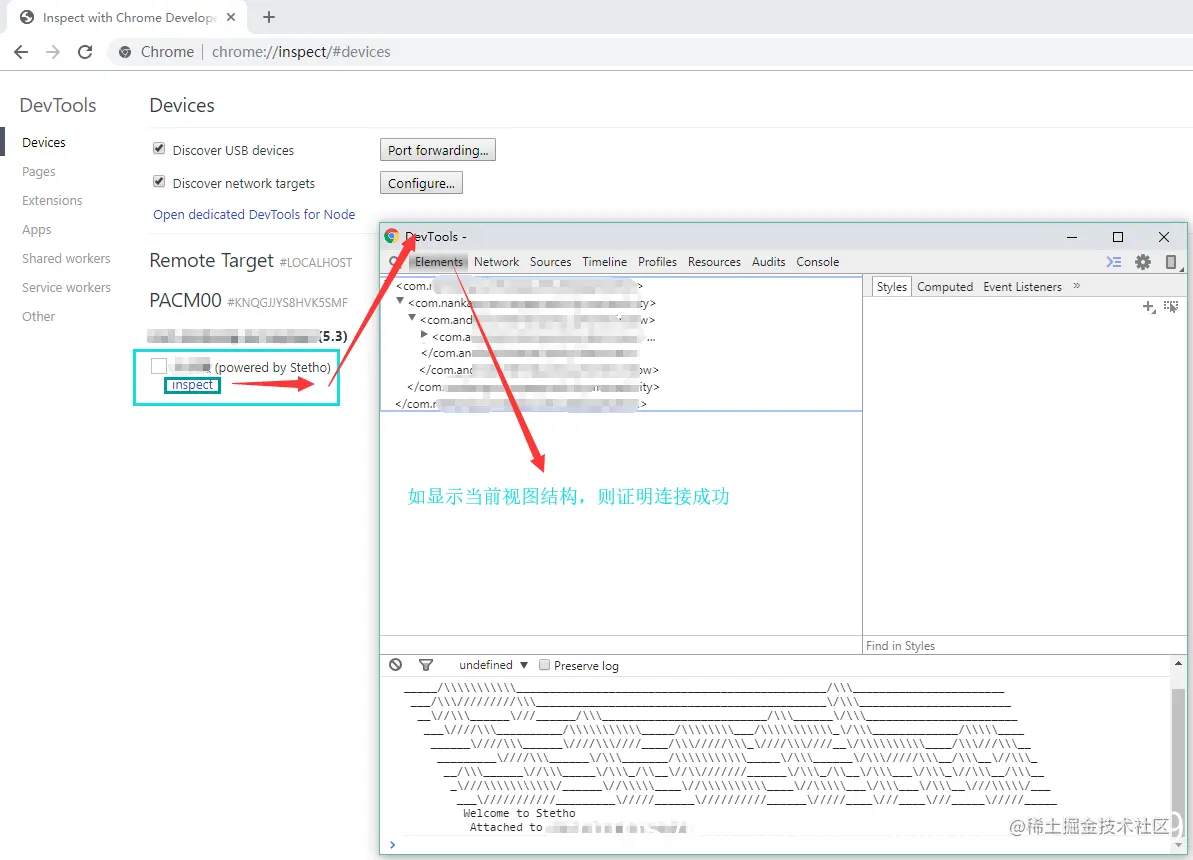
Task: Click the browser forward arrow
Action: pyautogui.click(x=52, y=52)
